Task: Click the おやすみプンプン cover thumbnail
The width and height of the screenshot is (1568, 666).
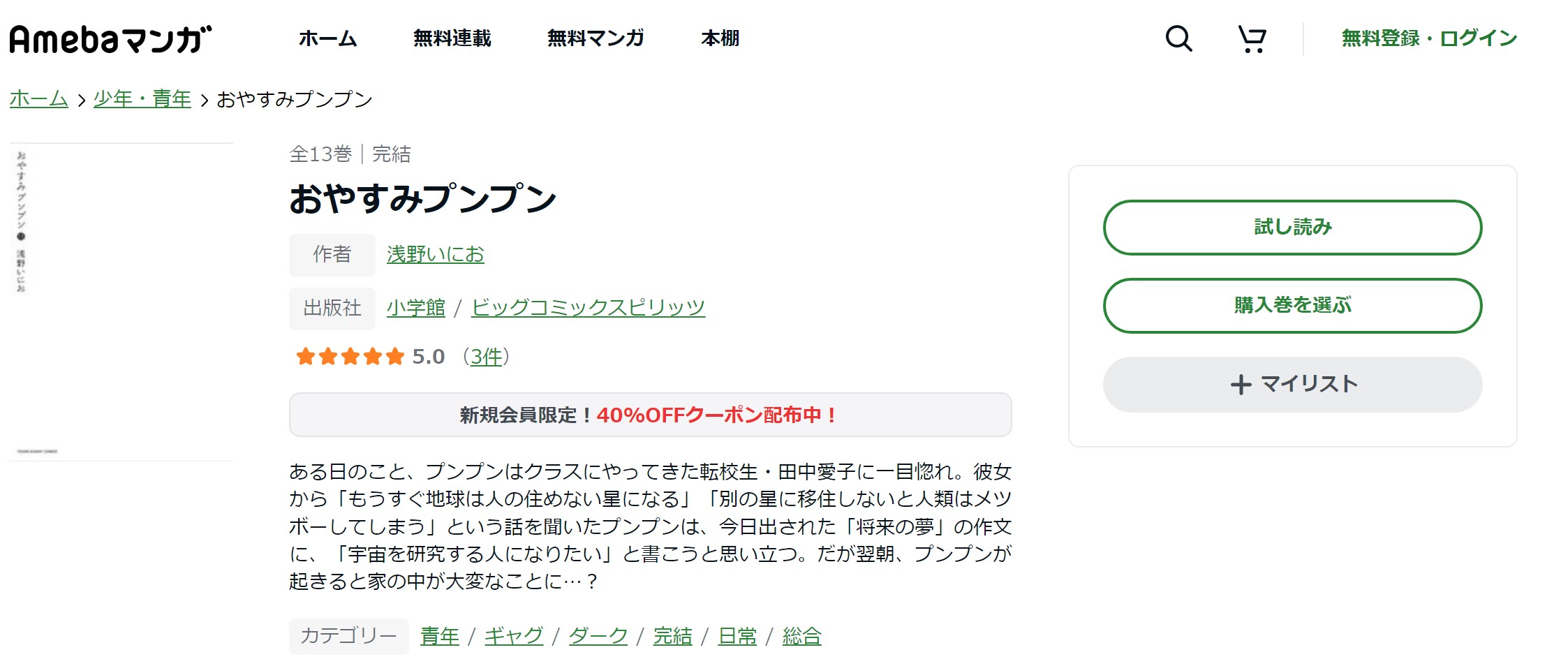Action: pos(121,302)
